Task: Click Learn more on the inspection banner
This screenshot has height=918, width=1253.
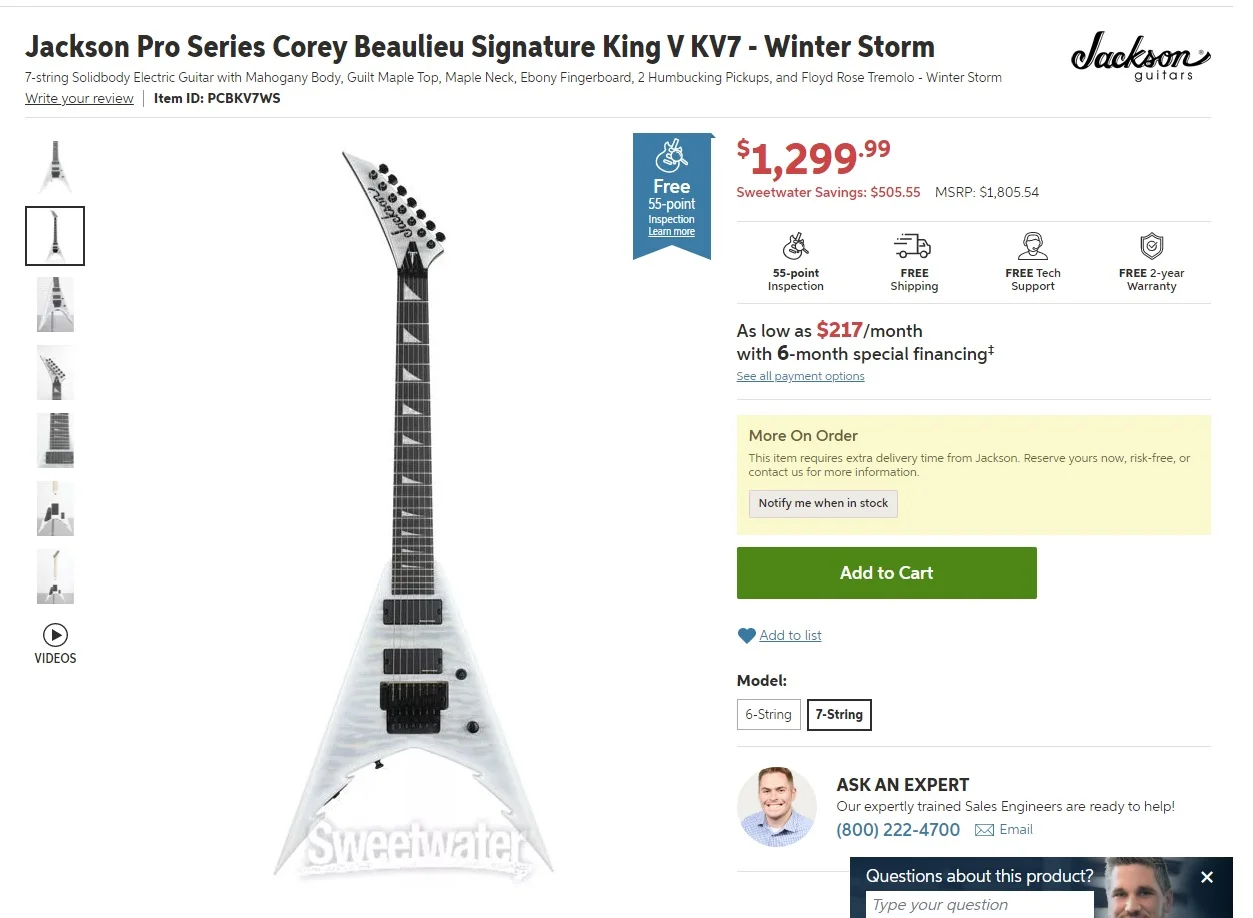Action: [x=671, y=232]
